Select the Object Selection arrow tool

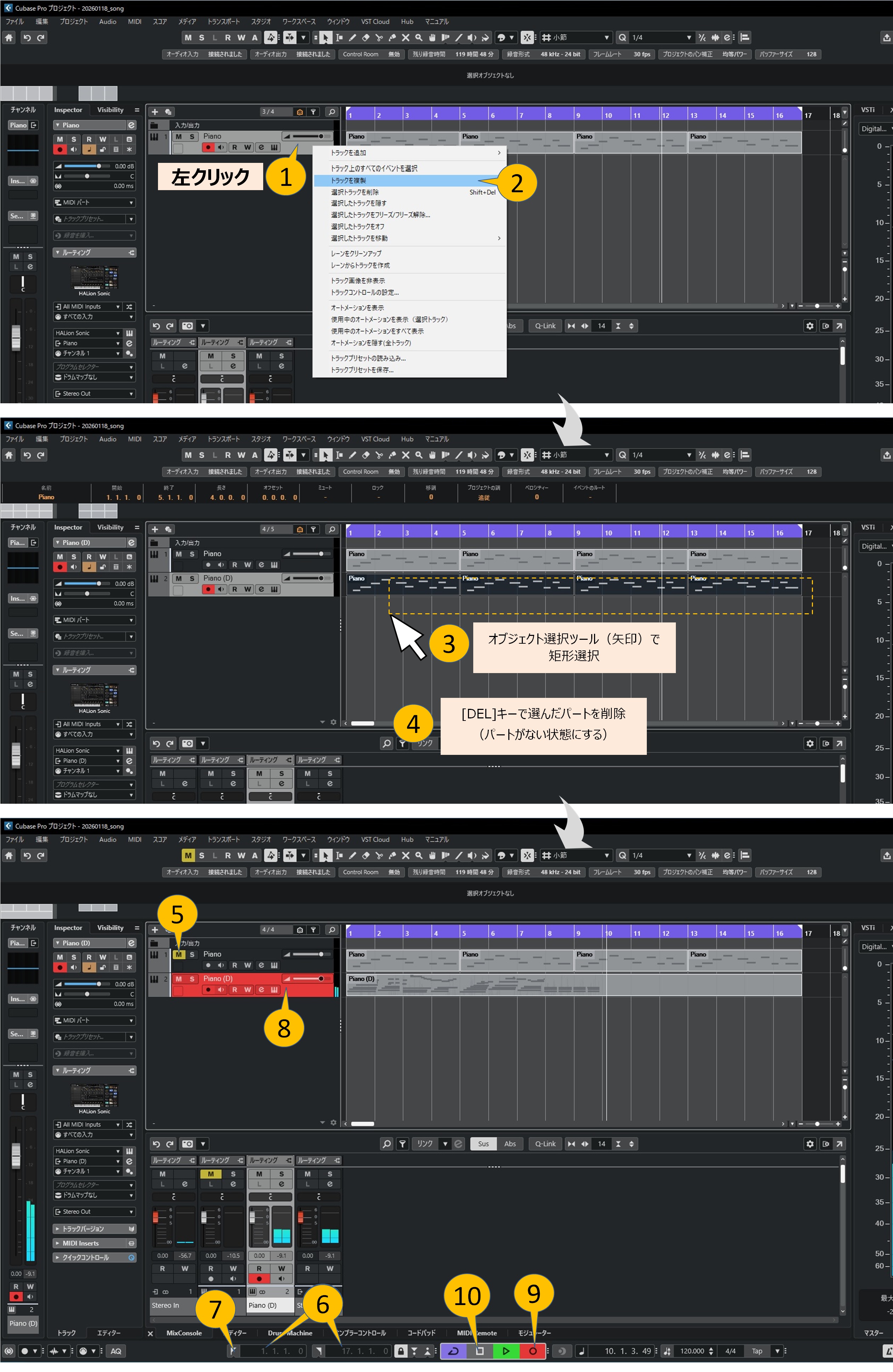click(x=326, y=38)
